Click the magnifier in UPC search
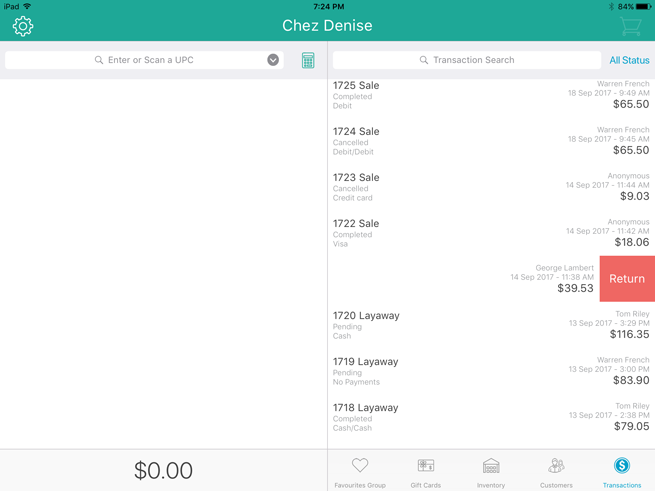 pos(99,60)
